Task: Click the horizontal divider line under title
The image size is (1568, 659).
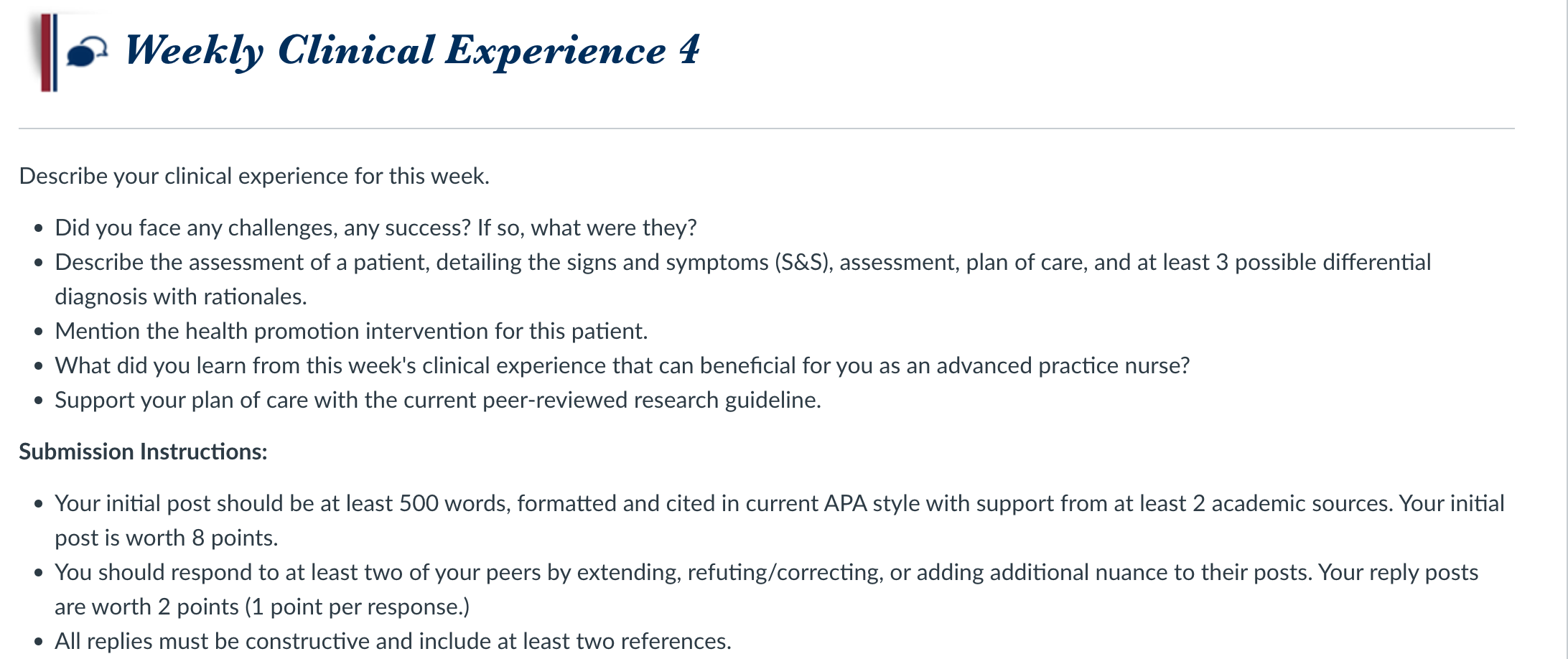Action: pos(767,128)
